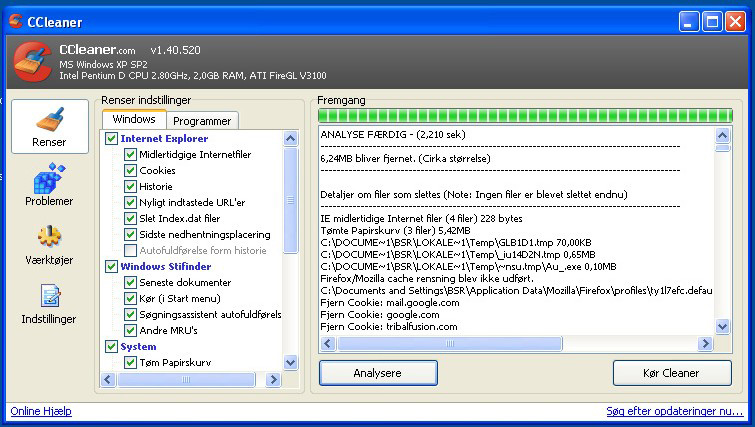Image resolution: width=755 pixels, height=427 pixels.
Task: Toggle the Internet Explorer group checkbox
Action: coord(112,139)
